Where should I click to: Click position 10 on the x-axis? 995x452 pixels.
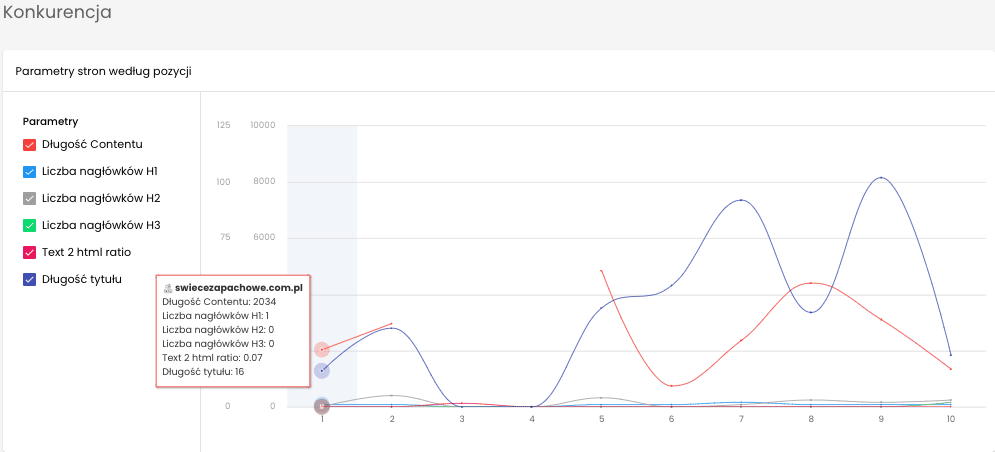(951, 420)
